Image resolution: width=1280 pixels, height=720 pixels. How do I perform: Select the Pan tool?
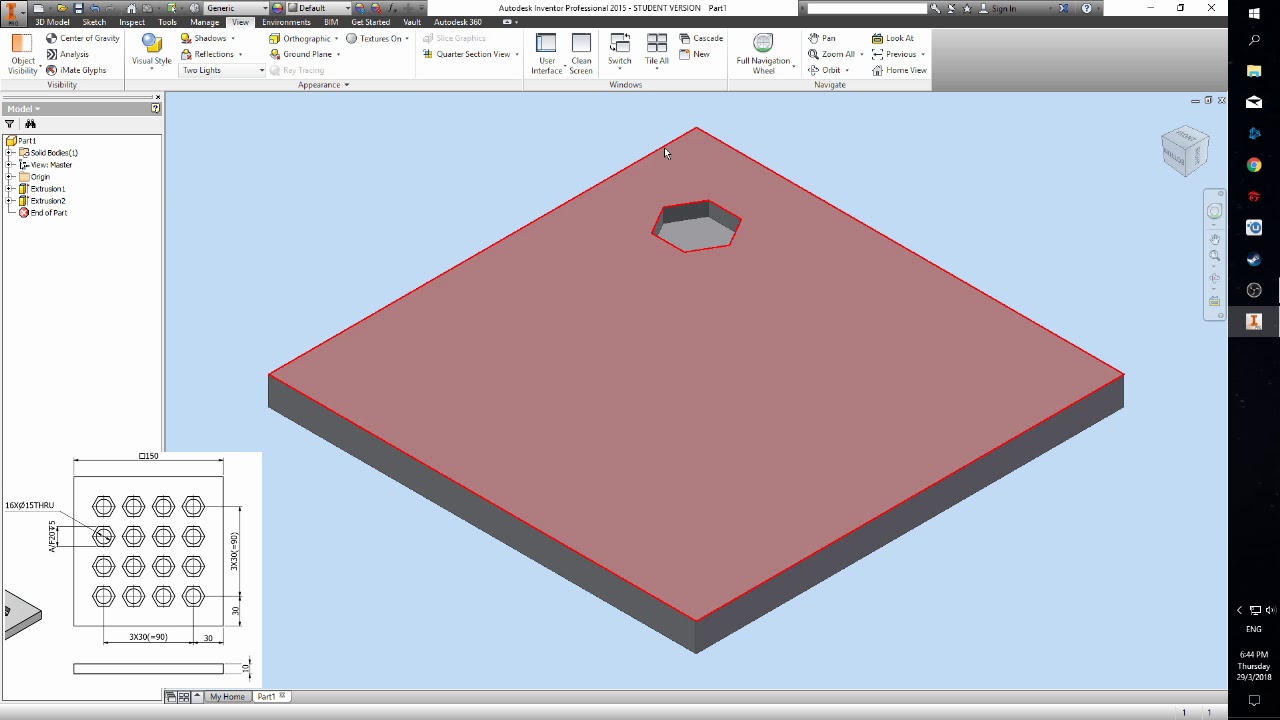[822, 38]
